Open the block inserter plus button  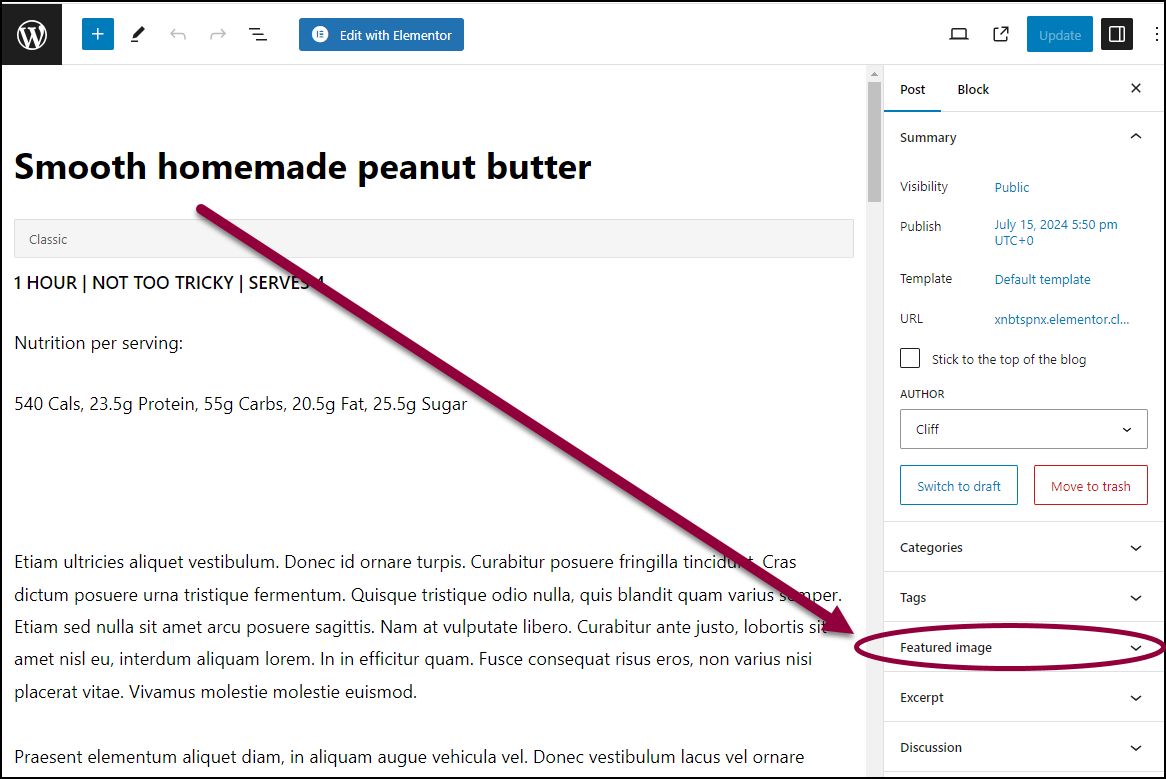97,34
